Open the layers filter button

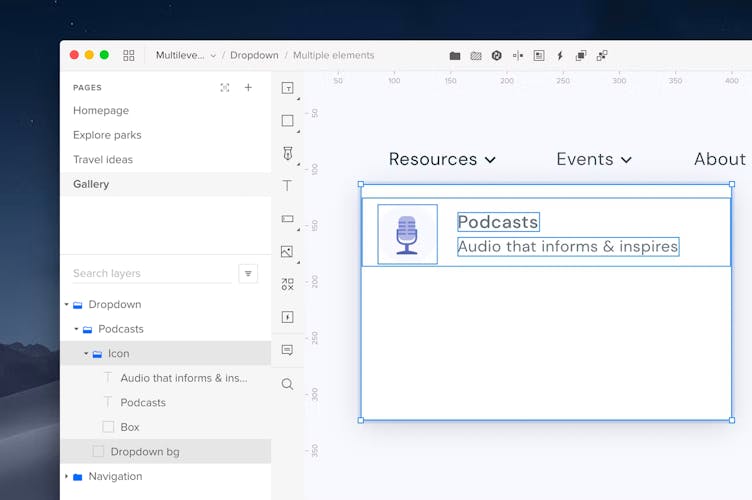[248, 273]
